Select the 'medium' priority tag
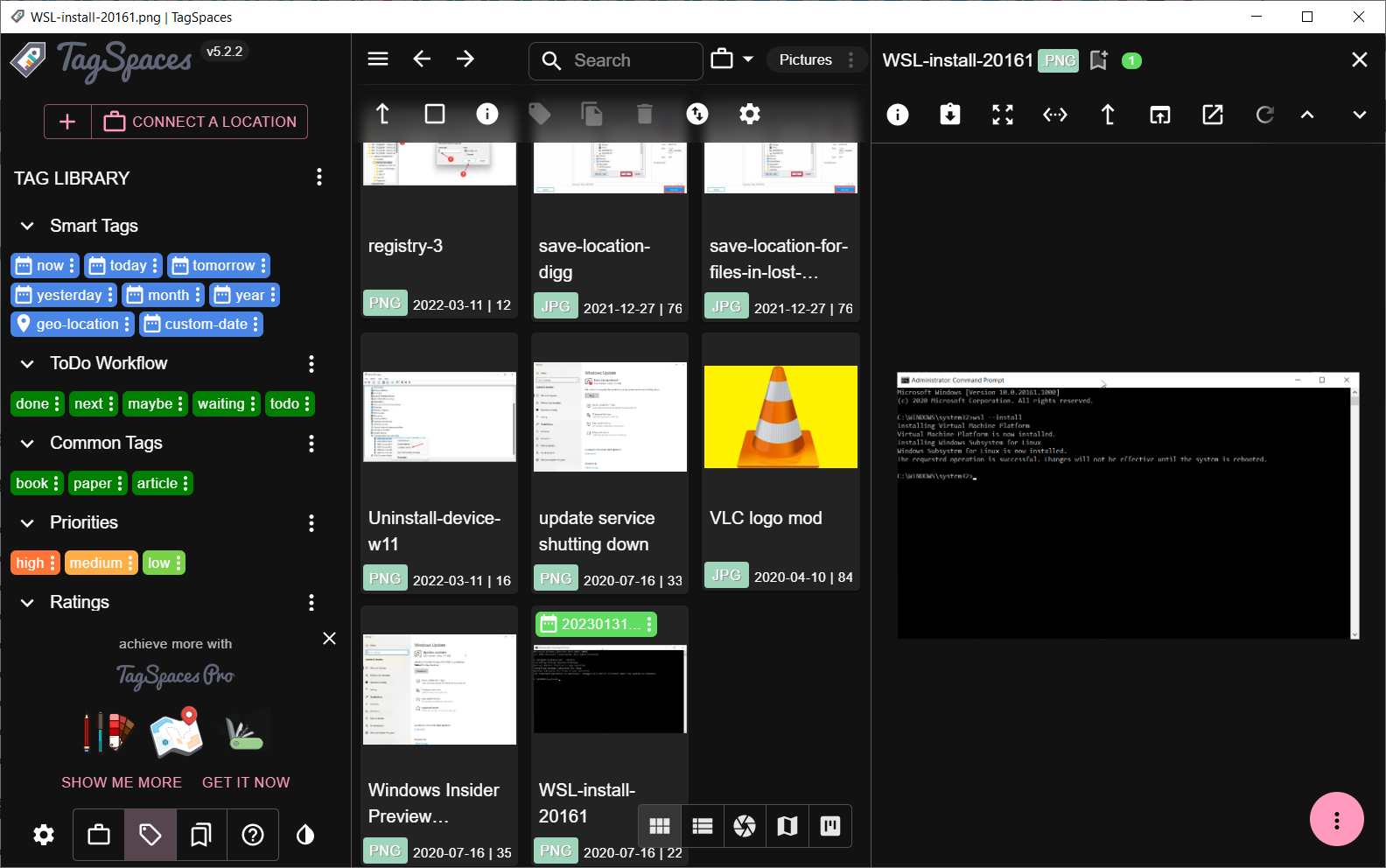 pos(101,563)
